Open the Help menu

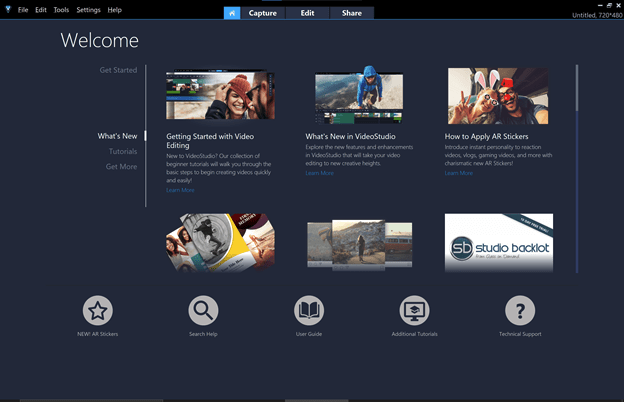[114, 10]
